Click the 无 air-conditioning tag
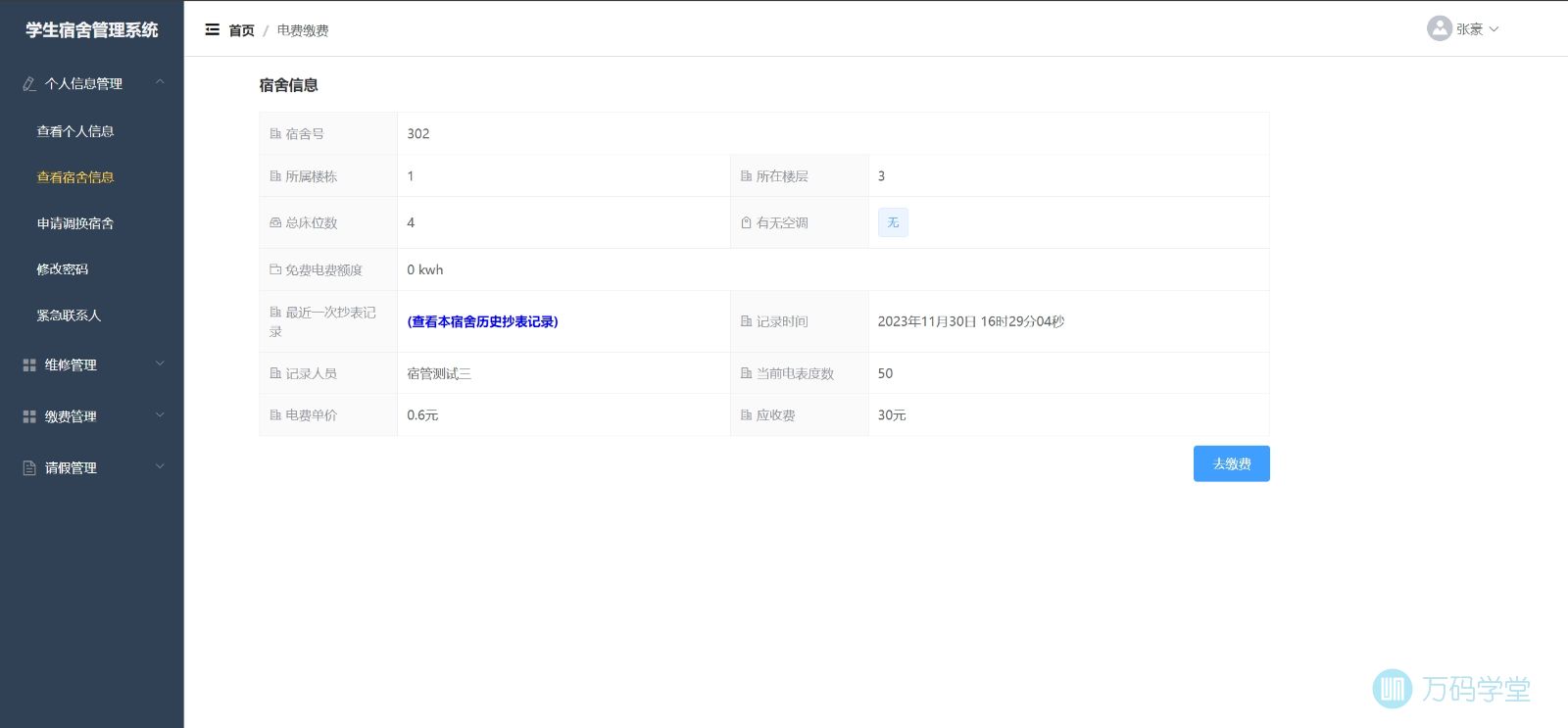This screenshot has width=1568, height=728. pyautogui.click(x=893, y=222)
